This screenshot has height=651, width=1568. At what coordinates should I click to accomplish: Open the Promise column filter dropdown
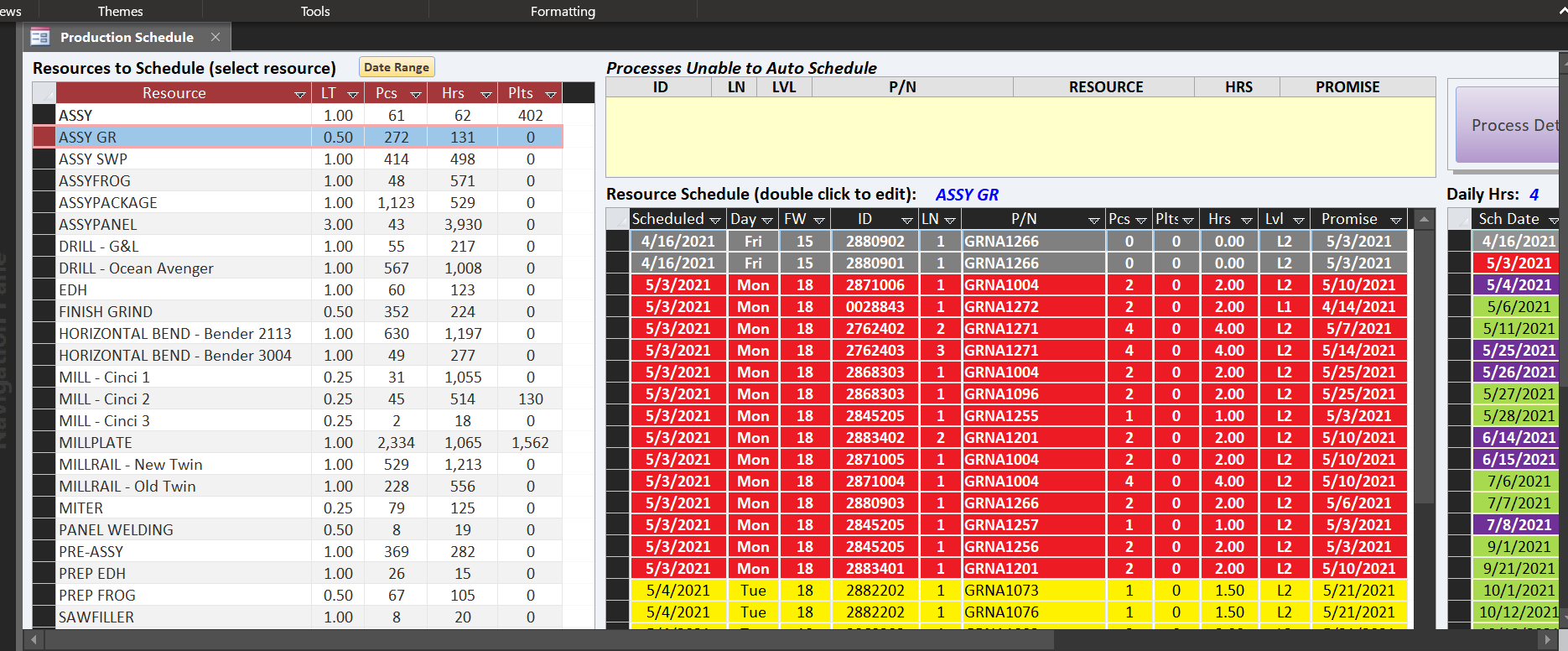(1396, 221)
